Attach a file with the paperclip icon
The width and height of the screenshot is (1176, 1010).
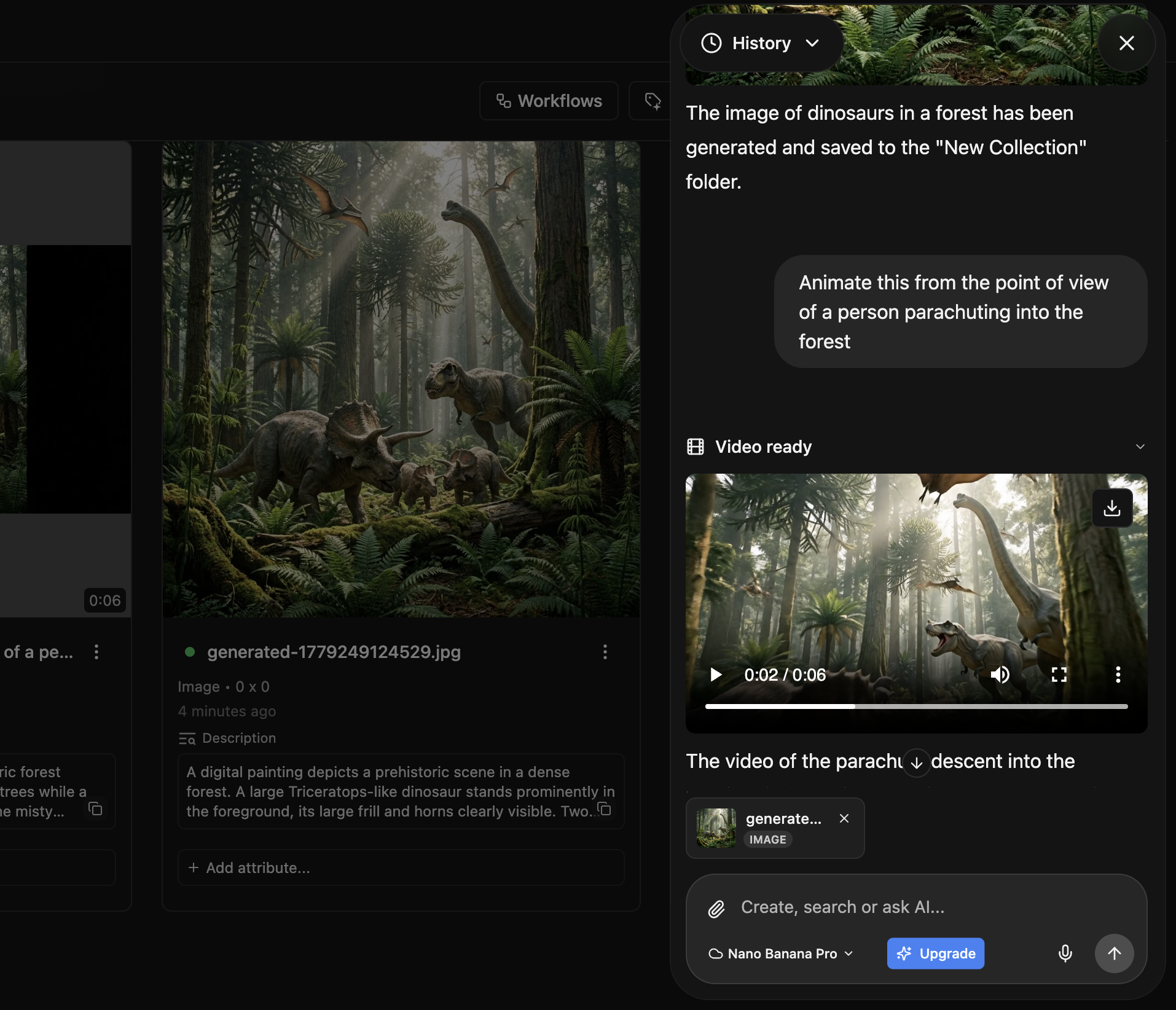[716, 908]
